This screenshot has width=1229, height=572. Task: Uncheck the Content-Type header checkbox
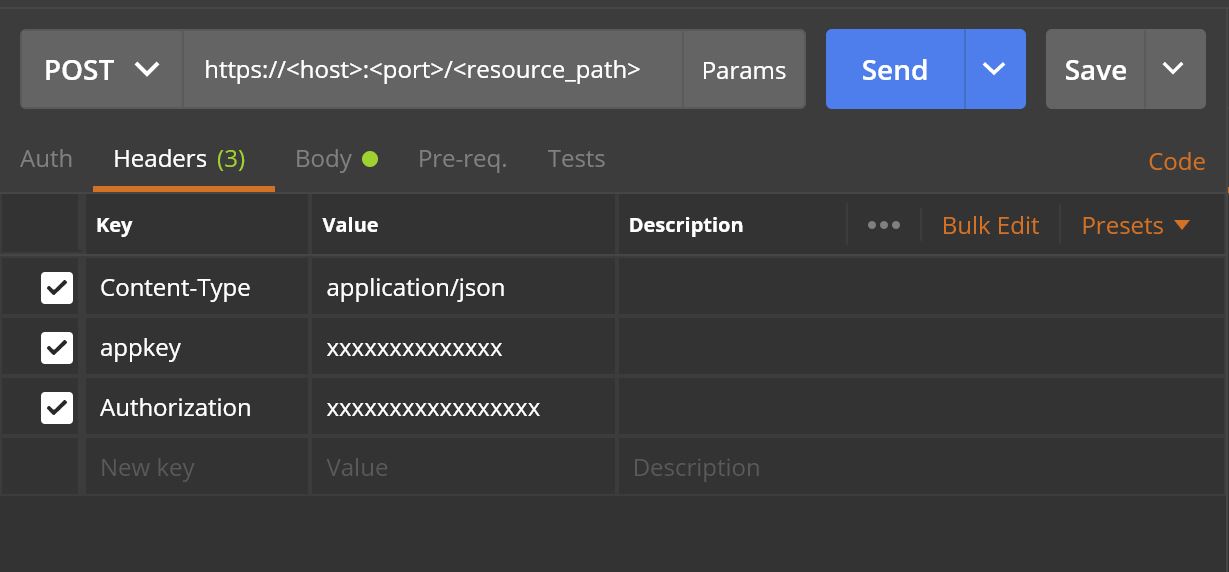click(x=57, y=288)
